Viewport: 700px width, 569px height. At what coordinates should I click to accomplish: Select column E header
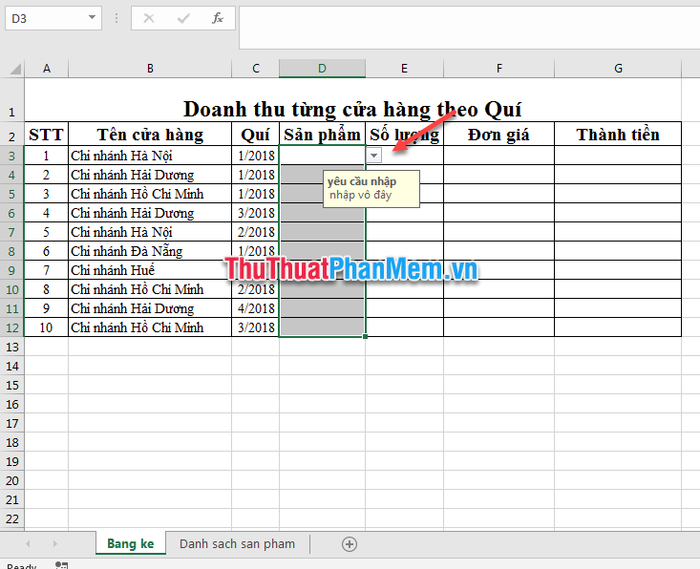[x=404, y=68]
